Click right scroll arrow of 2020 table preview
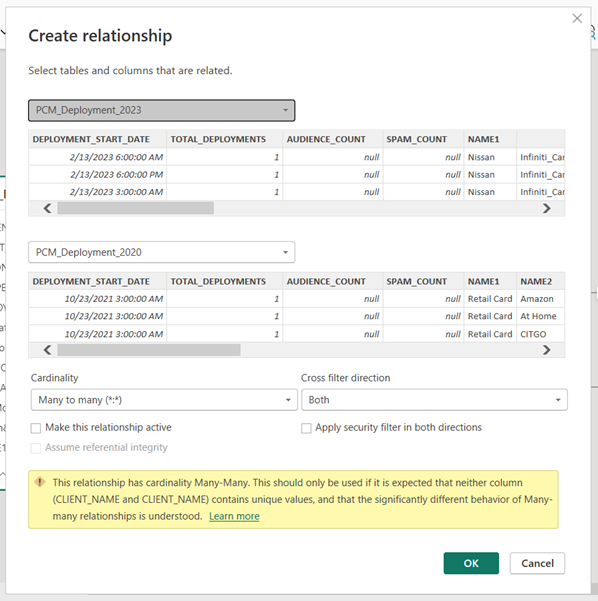The width and height of the screenshot is (598, 601). 547,350
